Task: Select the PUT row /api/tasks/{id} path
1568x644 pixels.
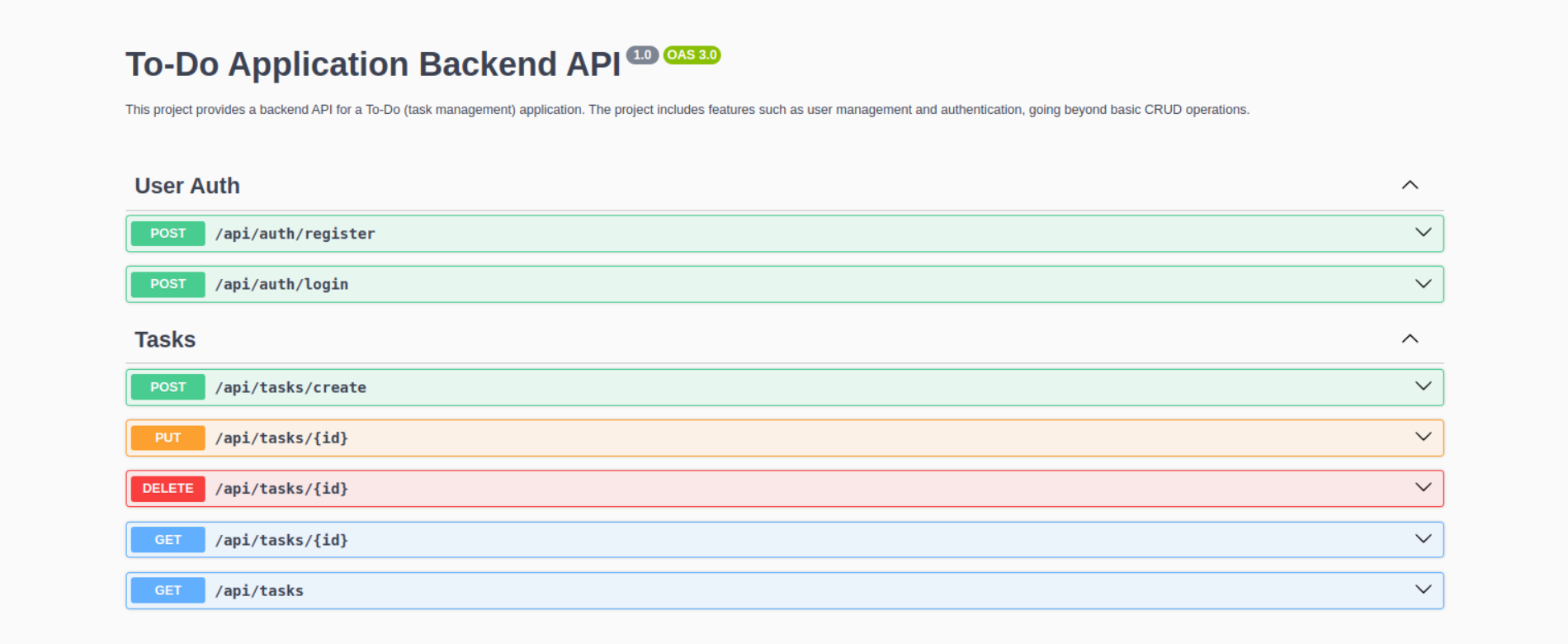Action: (281, 438)
